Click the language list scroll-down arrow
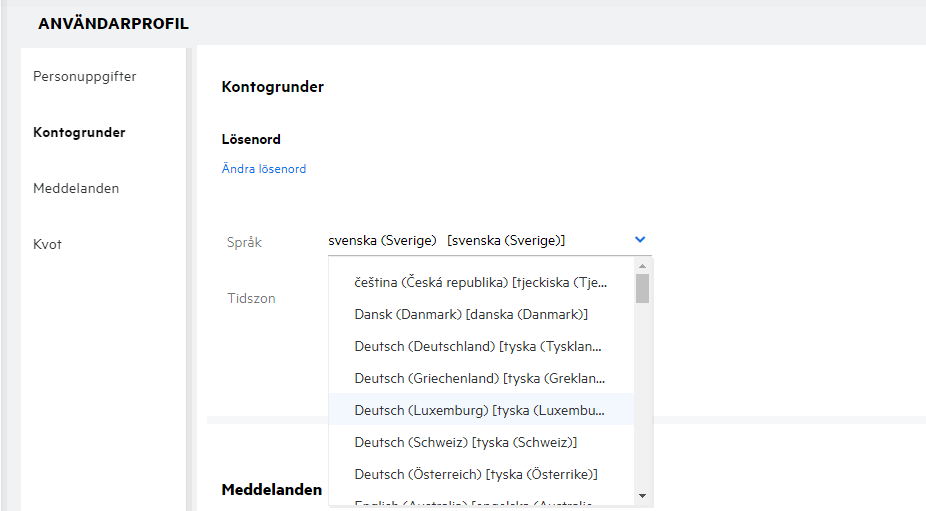This screenshot has height=511, width=926. click(x=642, y=495)
